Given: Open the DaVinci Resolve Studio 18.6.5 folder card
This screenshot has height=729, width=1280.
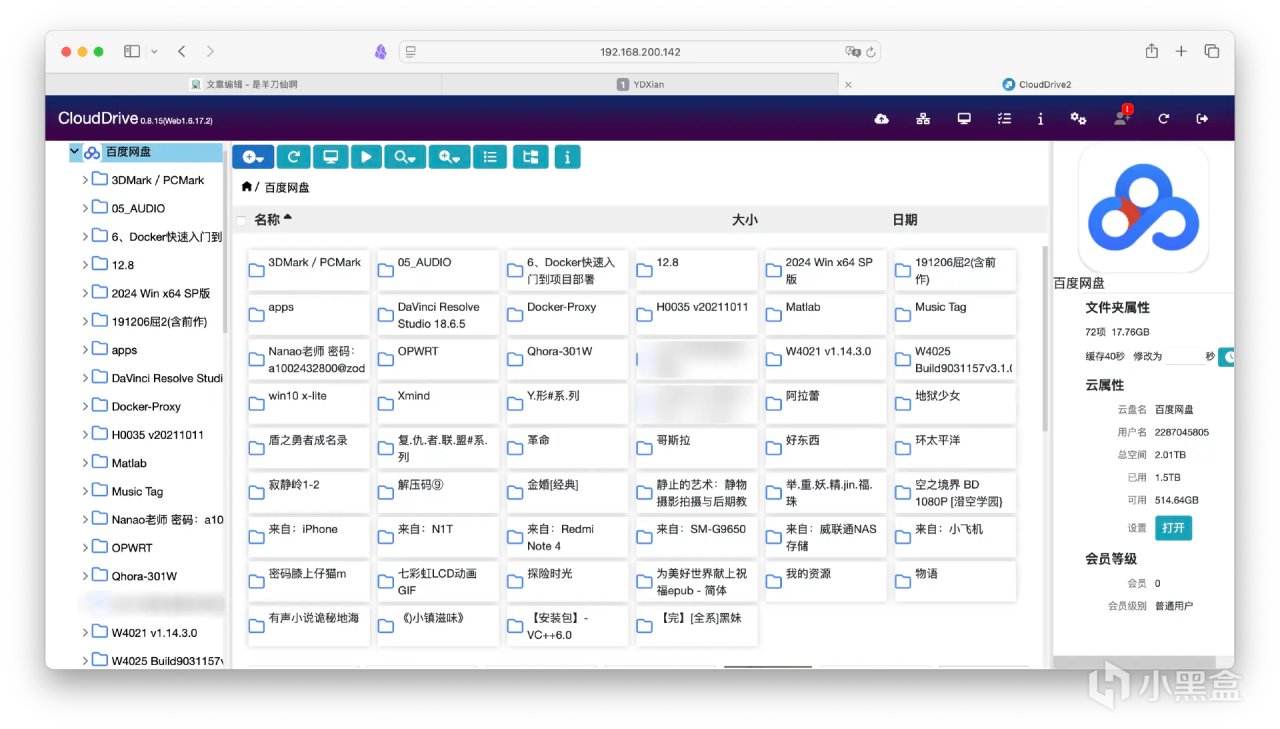Looking at the screenshot, I should (436, 315).
